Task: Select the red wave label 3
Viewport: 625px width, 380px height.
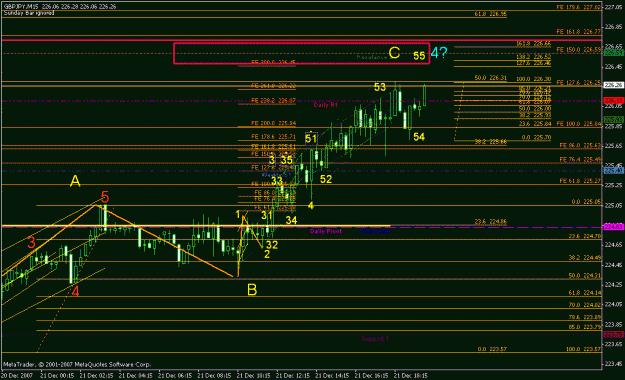Action: [x=31, y=242]
